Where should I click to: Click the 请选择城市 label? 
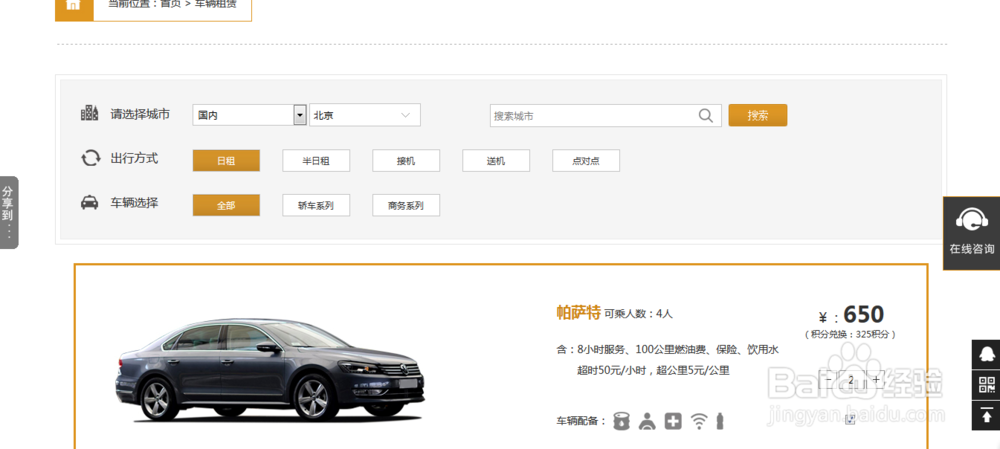coord(140,114)
